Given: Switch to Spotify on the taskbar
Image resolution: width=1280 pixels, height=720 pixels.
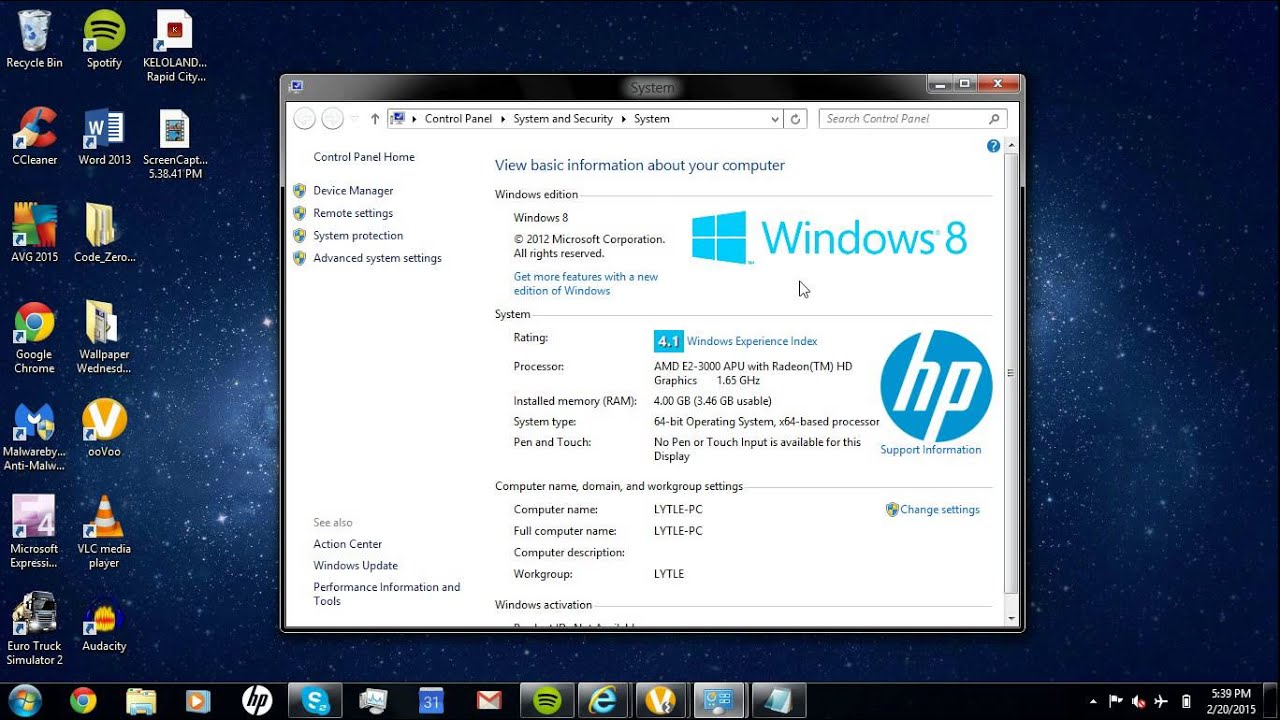Looking at the screenshot, I should point(547,701).
